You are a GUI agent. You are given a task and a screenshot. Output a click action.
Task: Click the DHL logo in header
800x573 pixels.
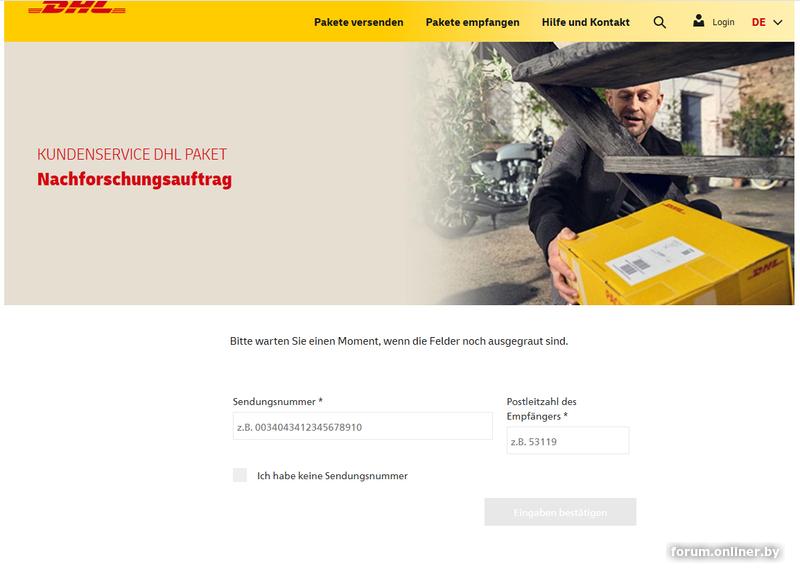tap(77, 7)
